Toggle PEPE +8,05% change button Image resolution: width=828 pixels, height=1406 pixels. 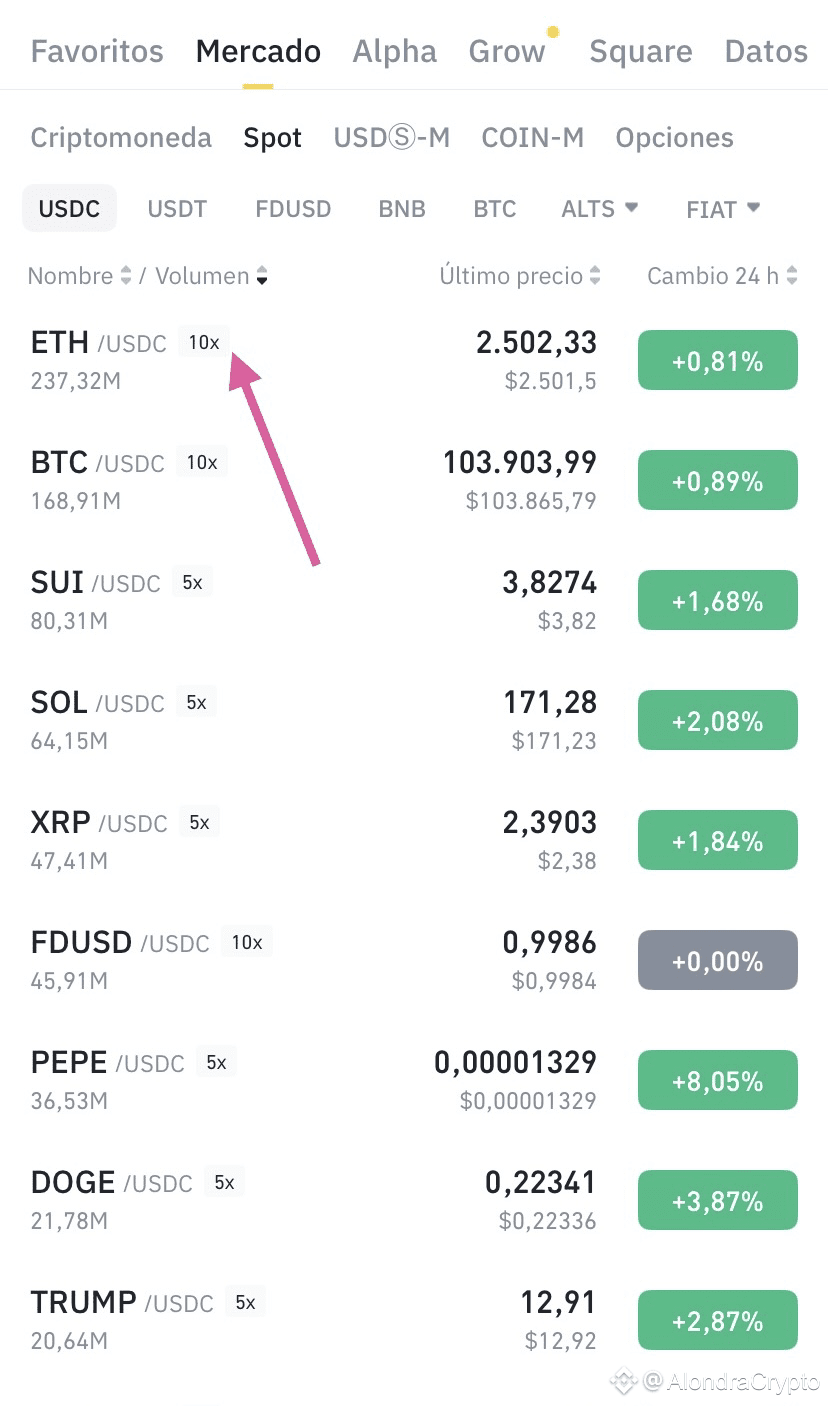click(718, 1081)
